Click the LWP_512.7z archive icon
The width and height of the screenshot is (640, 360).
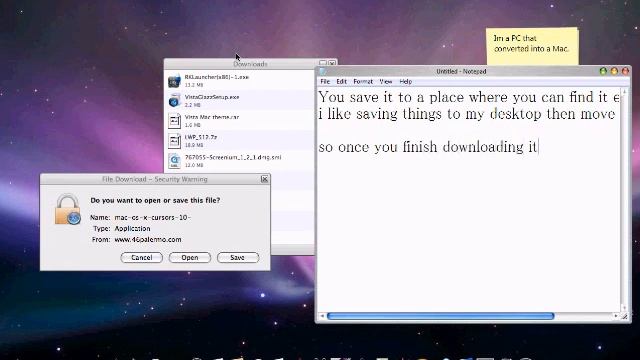(174, 141)
